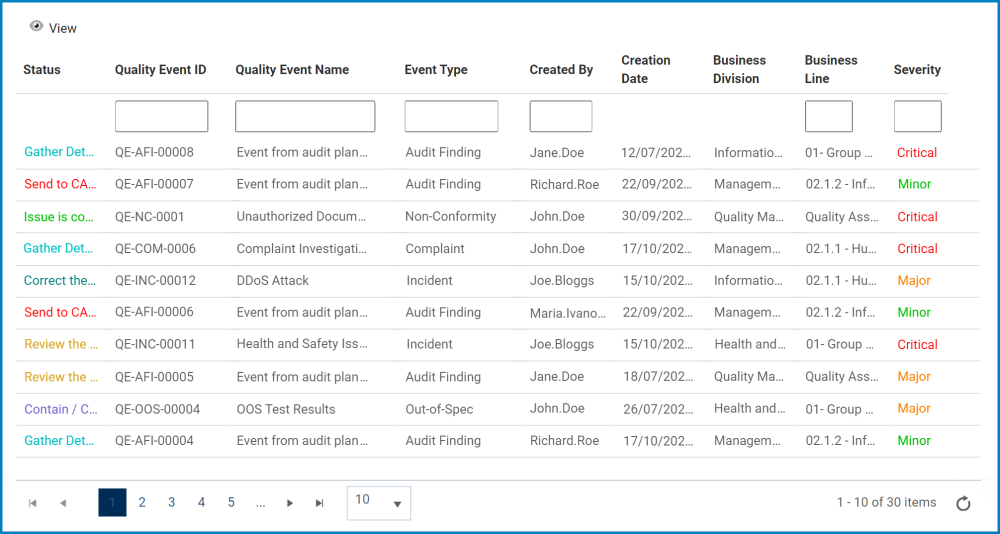The image size is (1000, 534).
Task: Open page 4 of results
Action: click(x=202, y=503)
